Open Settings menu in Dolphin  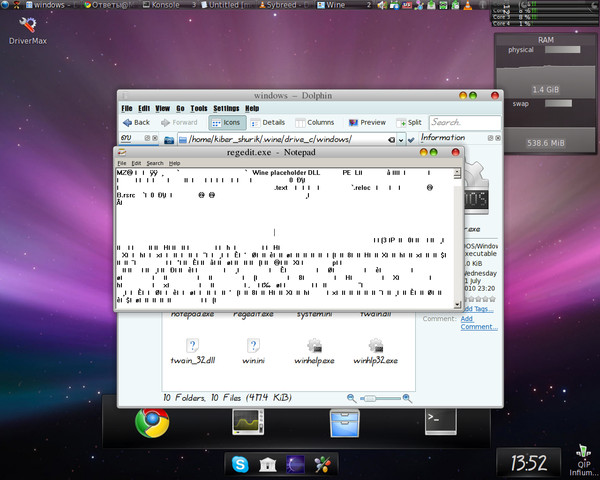(x=226, y=108)
